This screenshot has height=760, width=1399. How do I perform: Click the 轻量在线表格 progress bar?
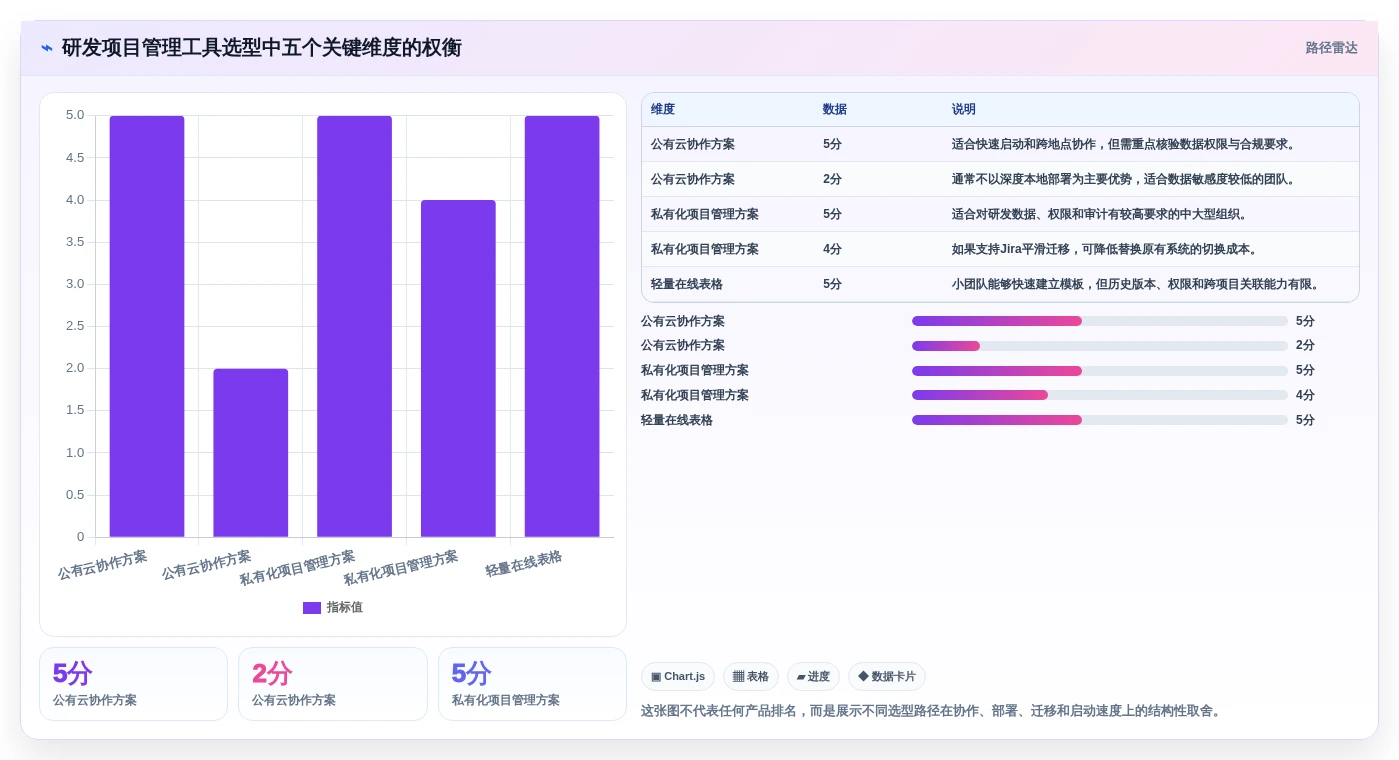pyautogui.click(x=1100, y=420)
